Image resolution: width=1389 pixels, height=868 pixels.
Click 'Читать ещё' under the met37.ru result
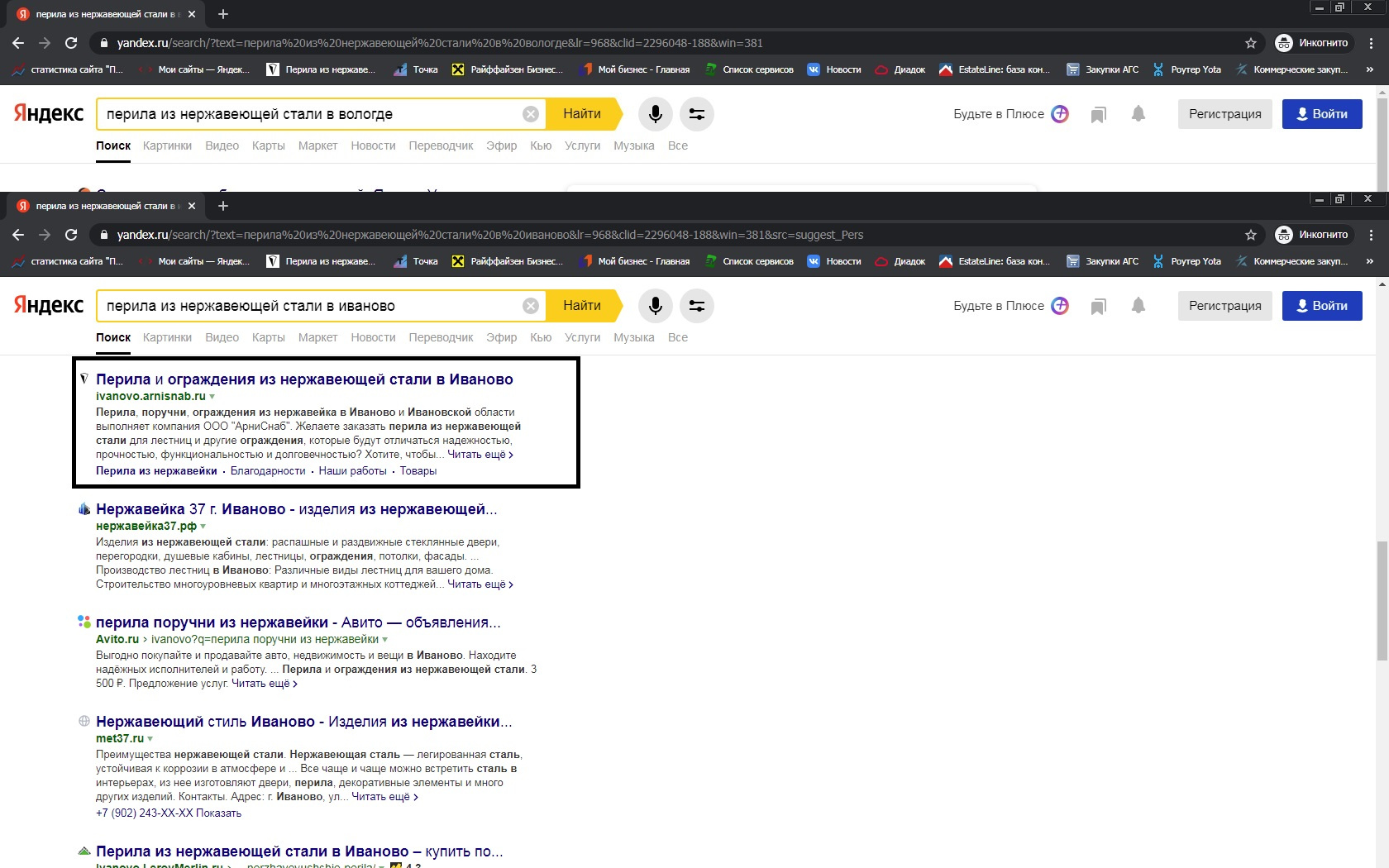[384, 797]
